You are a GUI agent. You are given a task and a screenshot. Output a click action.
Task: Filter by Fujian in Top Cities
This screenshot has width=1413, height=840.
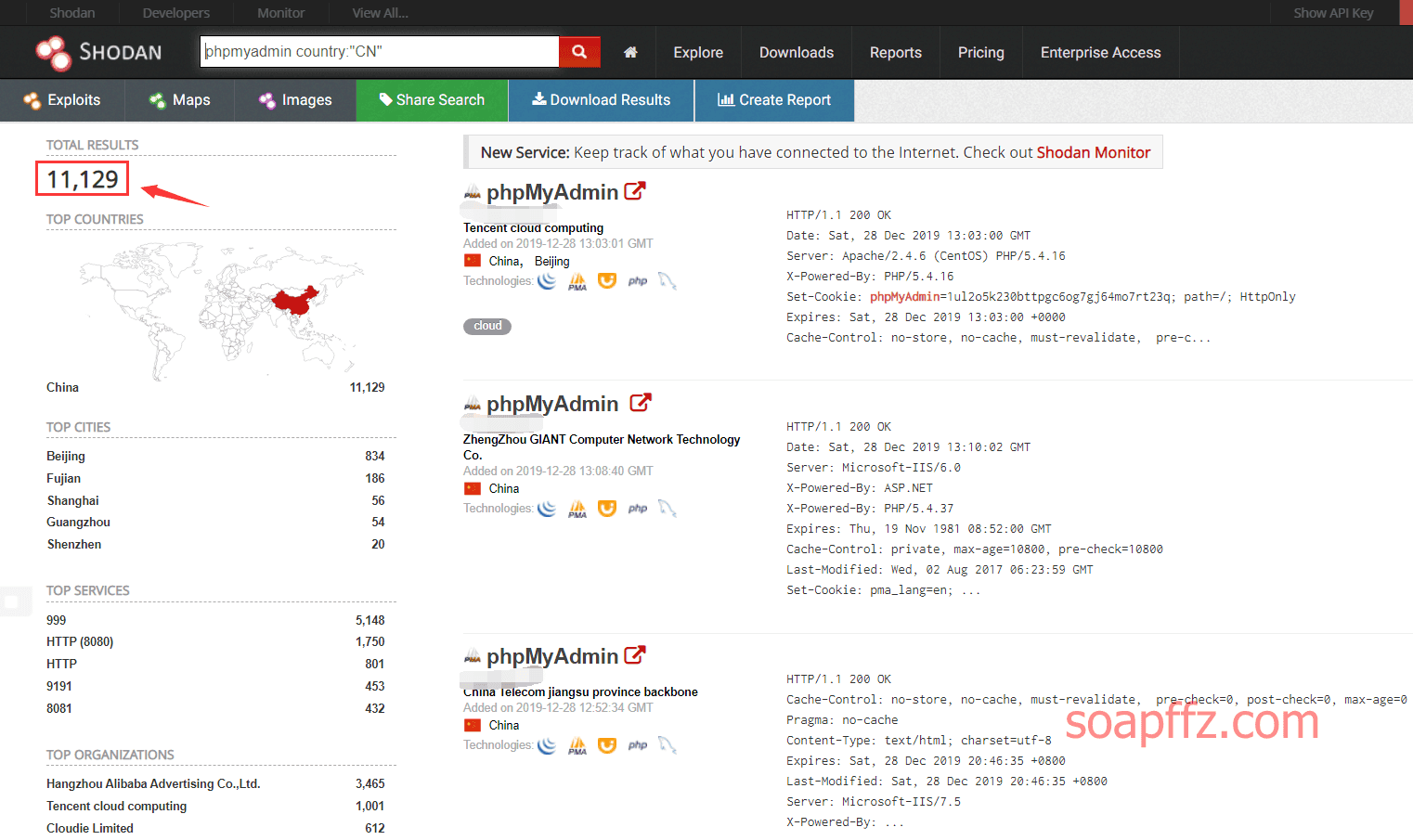pyautogui.click(x=63, y=478)
